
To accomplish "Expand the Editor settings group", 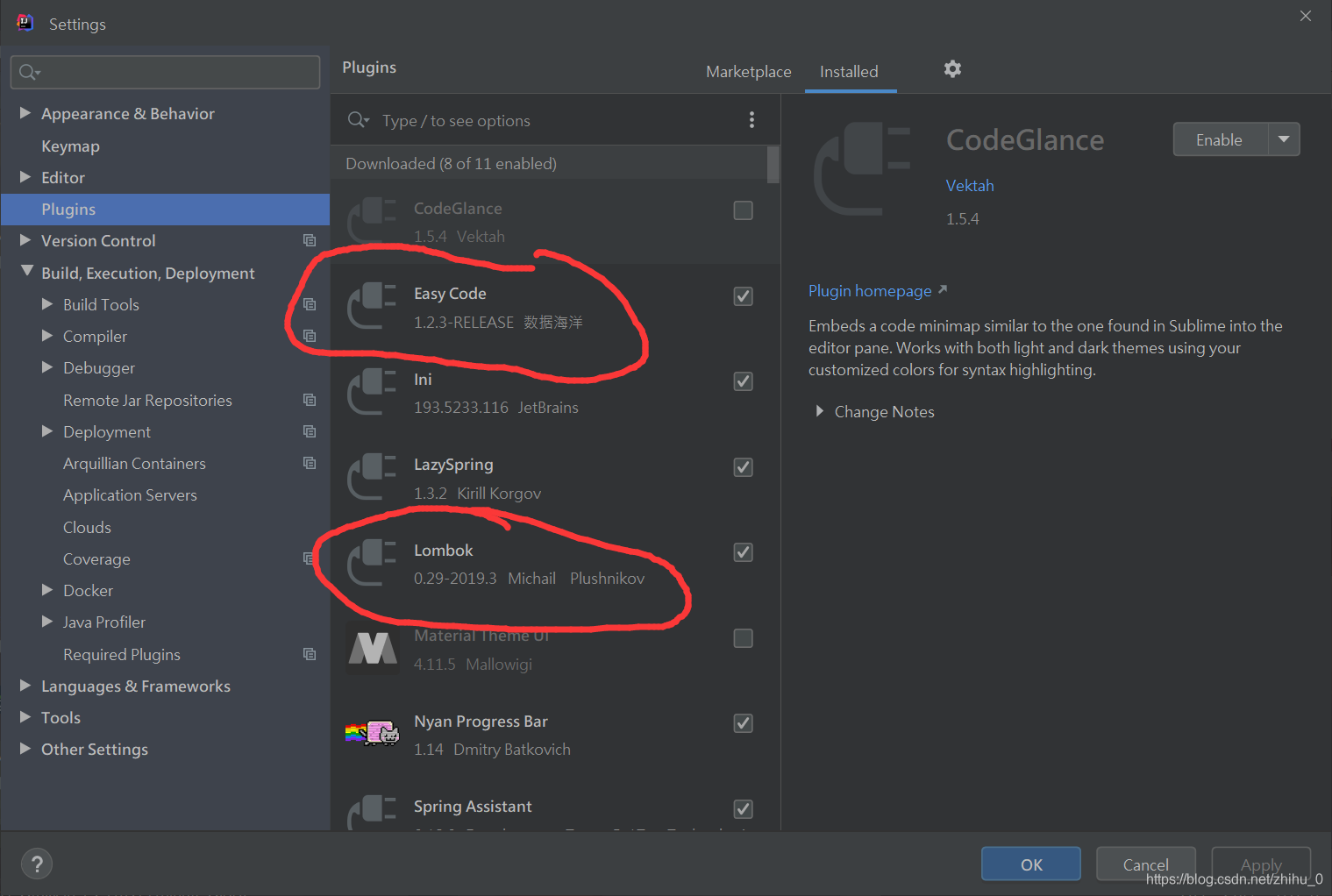I will (25, 177).
